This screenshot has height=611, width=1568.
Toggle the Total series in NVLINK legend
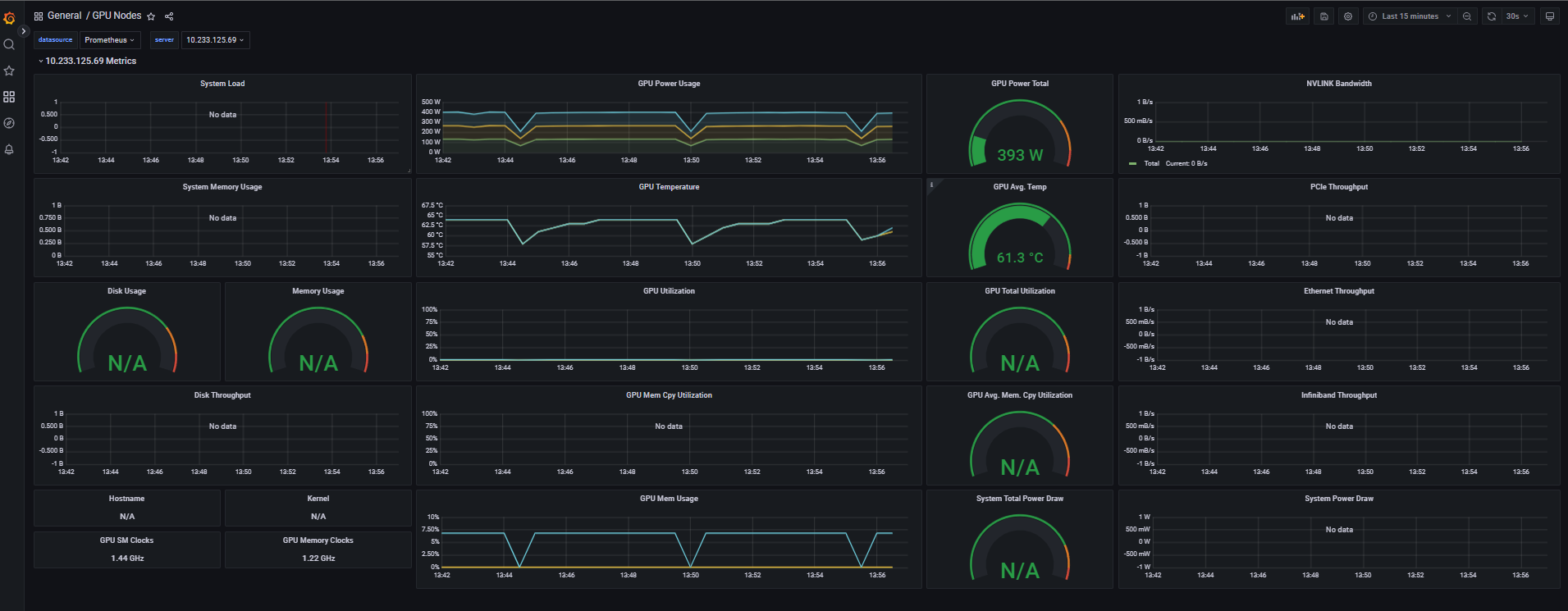coord(1151,163)
